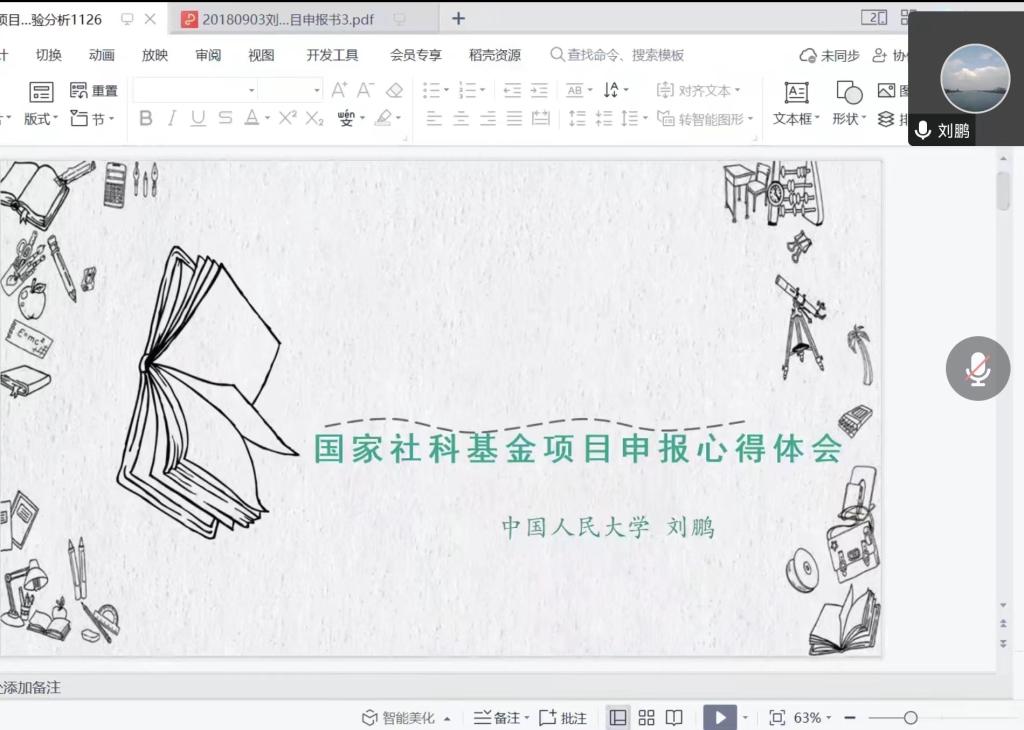Toggle normal view in status bar

[x=618, y=717]
